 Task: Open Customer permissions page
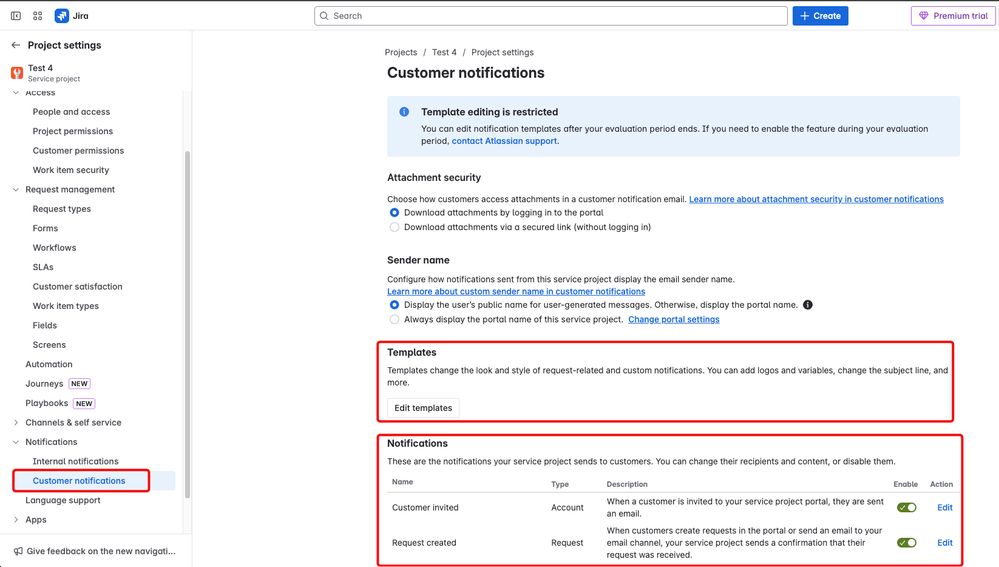pos(78,150)
